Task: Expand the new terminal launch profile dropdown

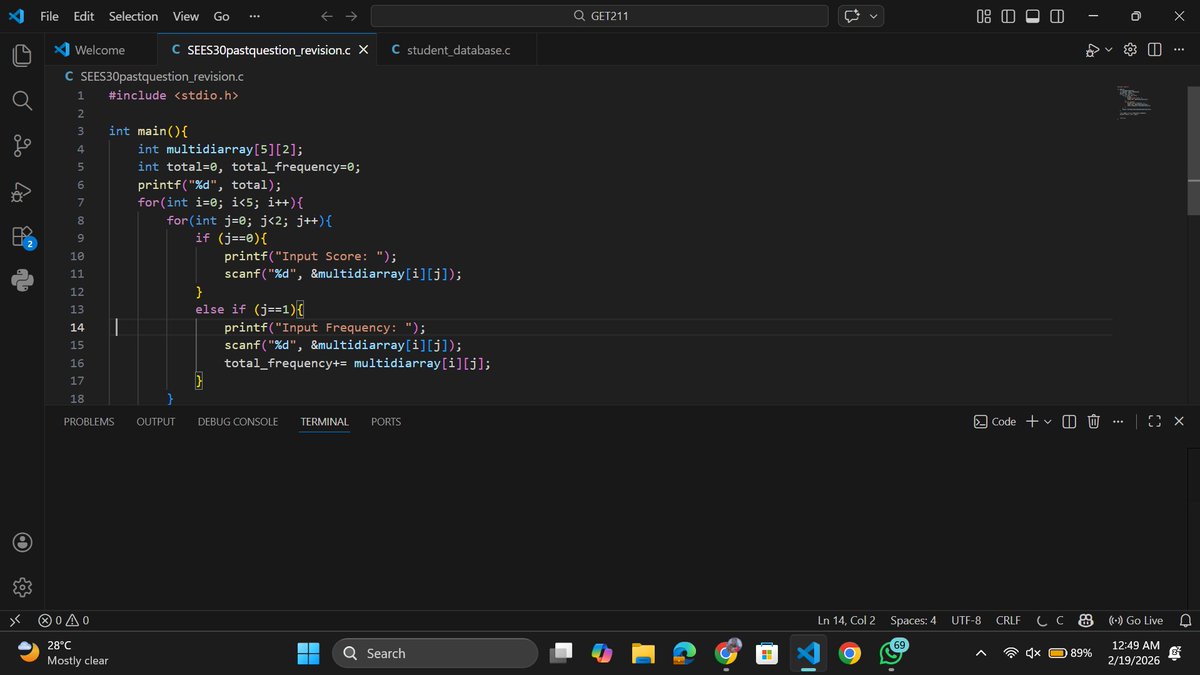Action: (1048, 422)
